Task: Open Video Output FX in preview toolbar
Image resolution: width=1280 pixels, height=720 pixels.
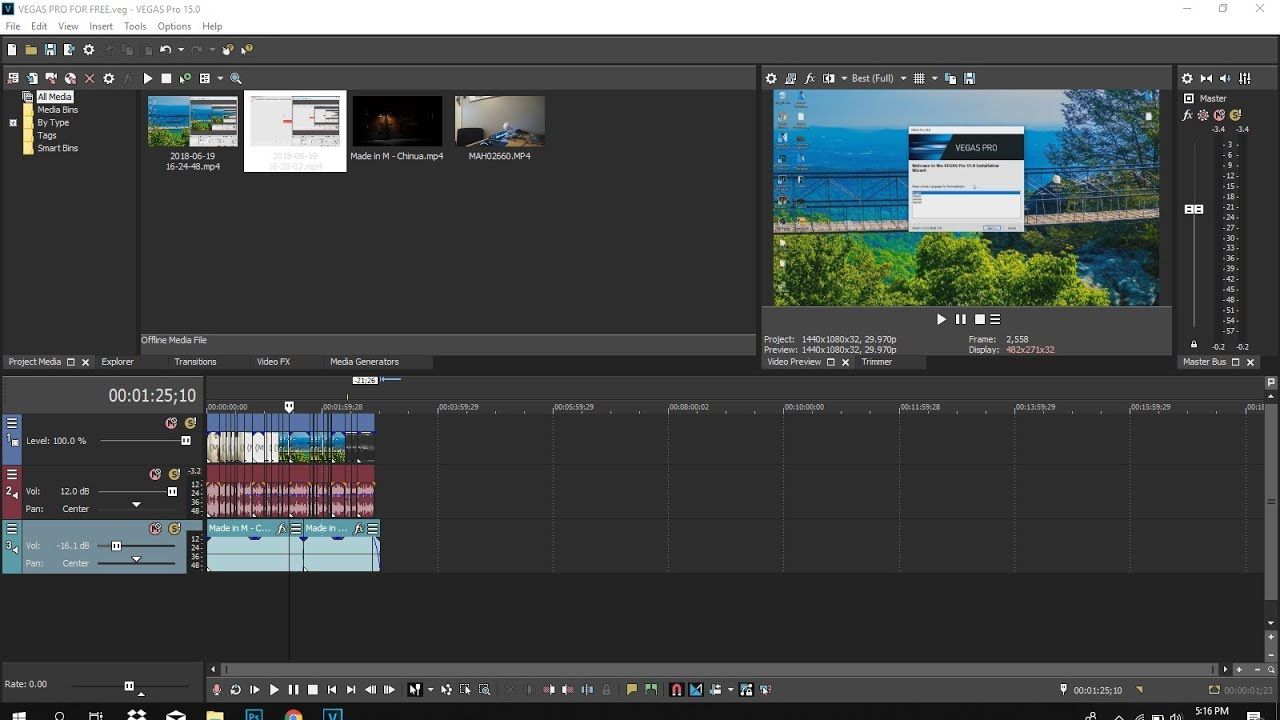Action: pos(810,78)
